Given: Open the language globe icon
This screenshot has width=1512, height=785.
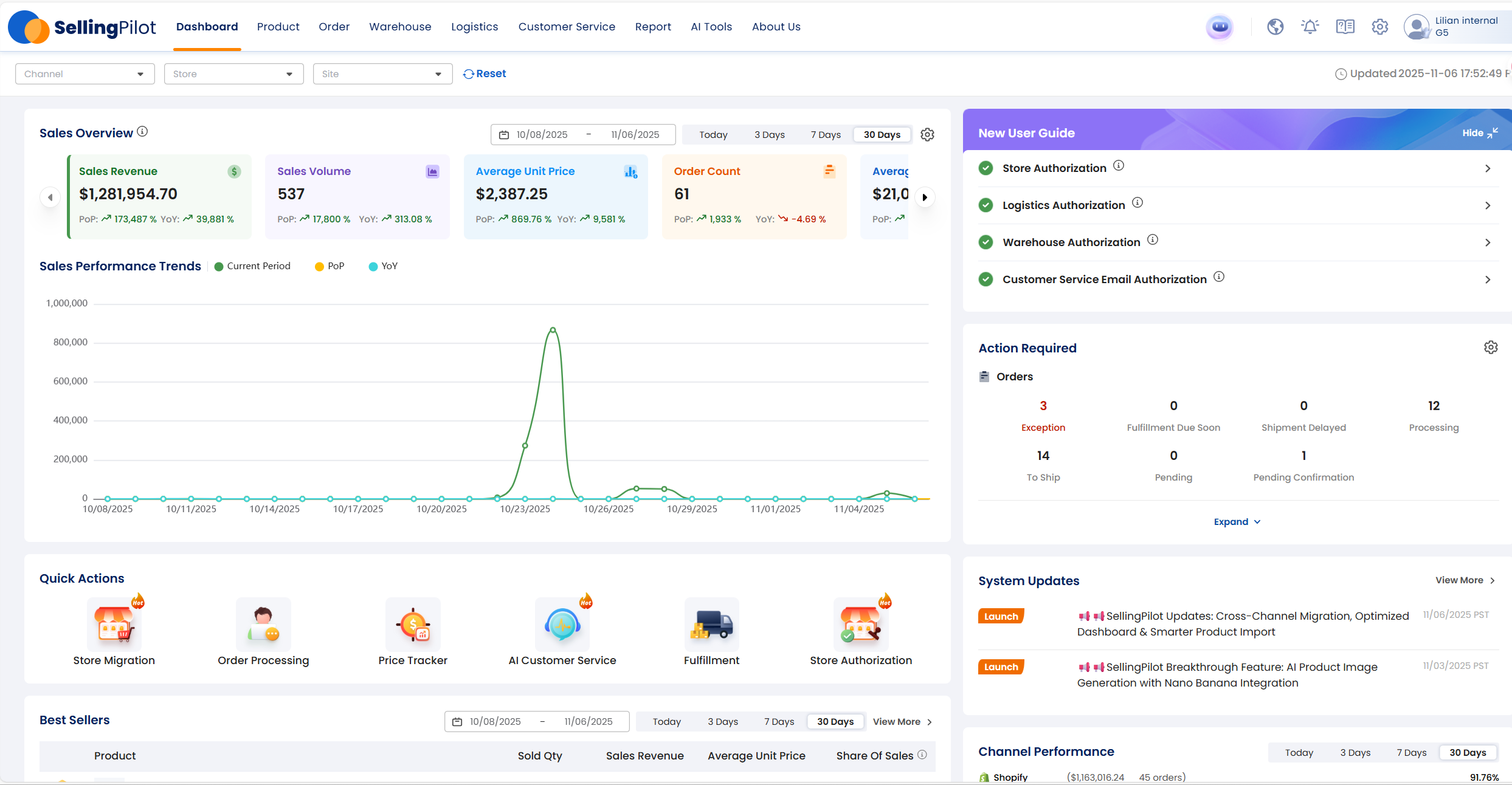Looking at the screenshot, I should click(1275, 27).
